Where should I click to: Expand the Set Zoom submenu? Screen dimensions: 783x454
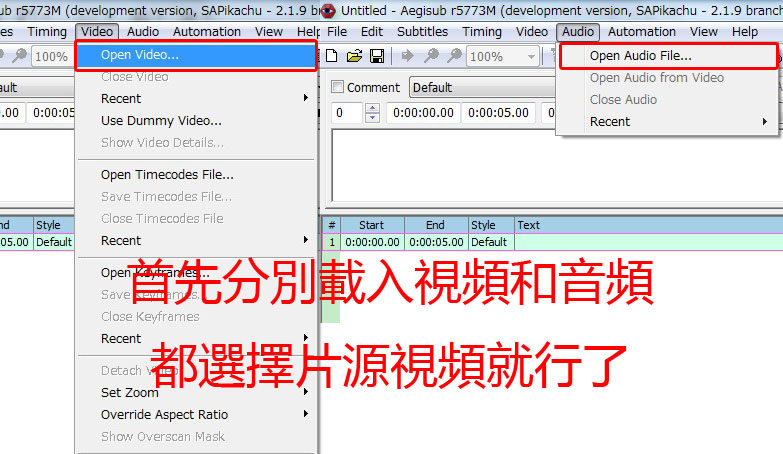[197, 392]
